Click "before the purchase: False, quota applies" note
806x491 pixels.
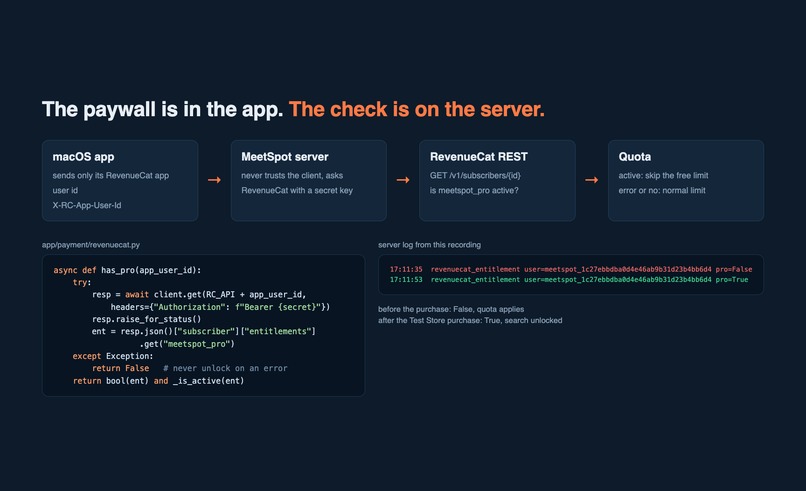coord(451,309)
